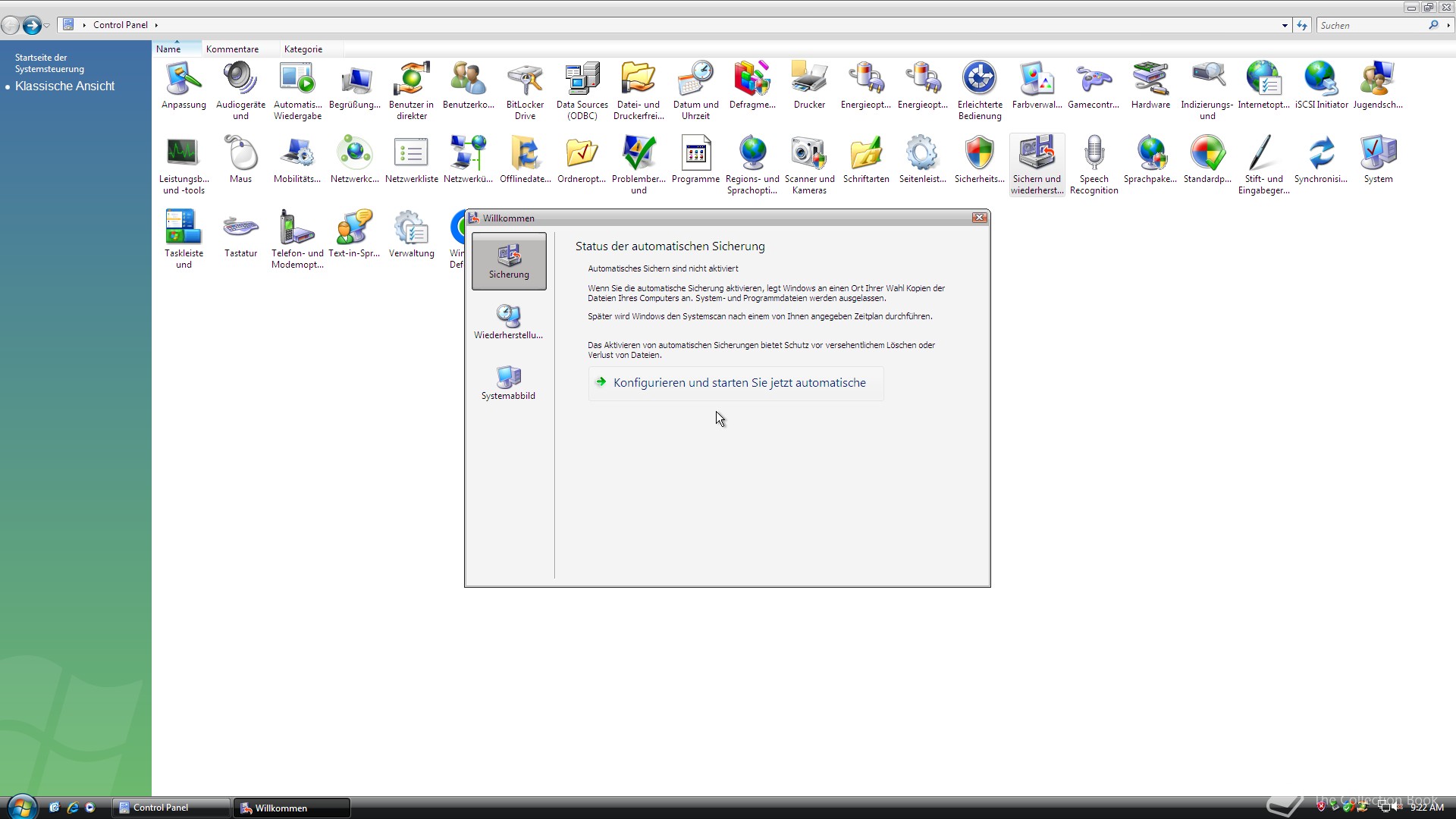Open Startseite der Systemsteuerung link

click(x=49, y=63)
